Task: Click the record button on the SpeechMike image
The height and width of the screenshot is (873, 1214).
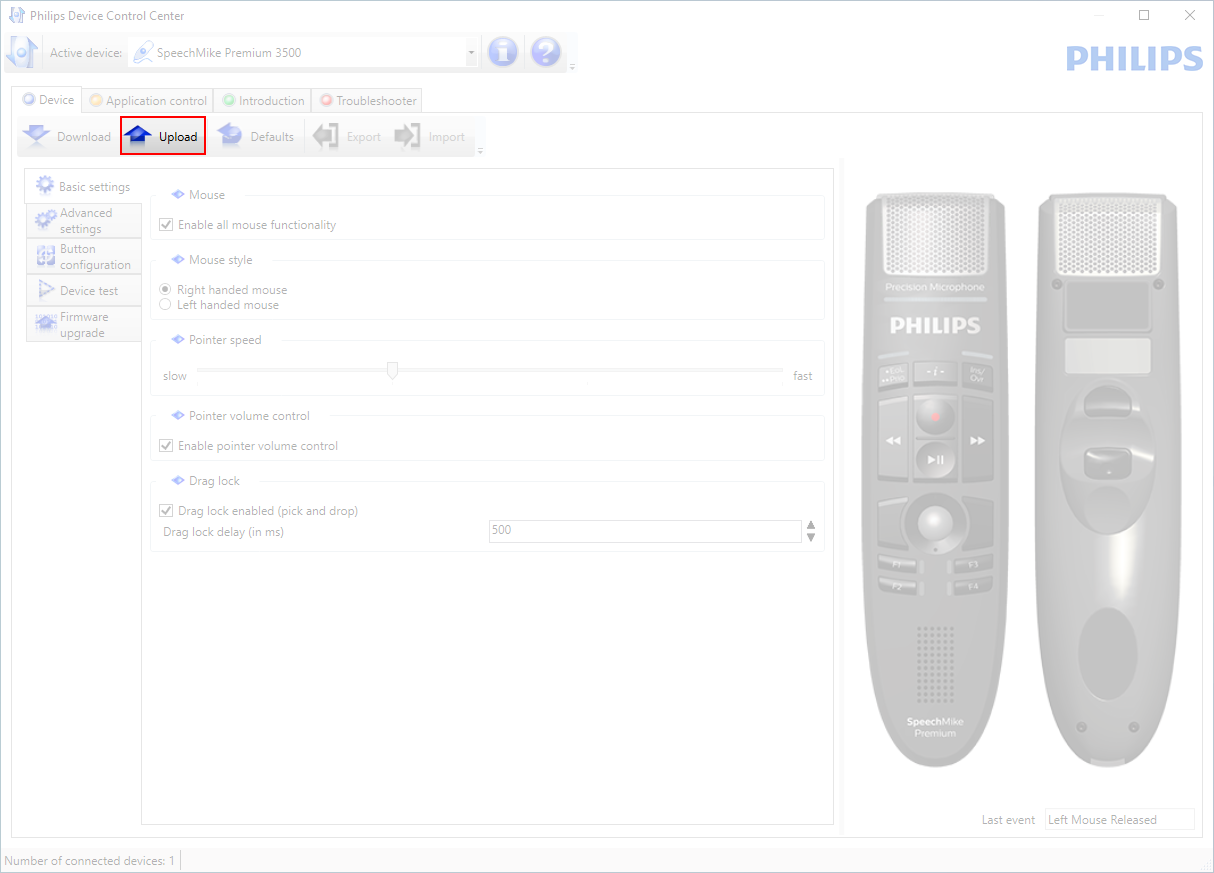Action: pyautogui.click(x=936, y=416)
